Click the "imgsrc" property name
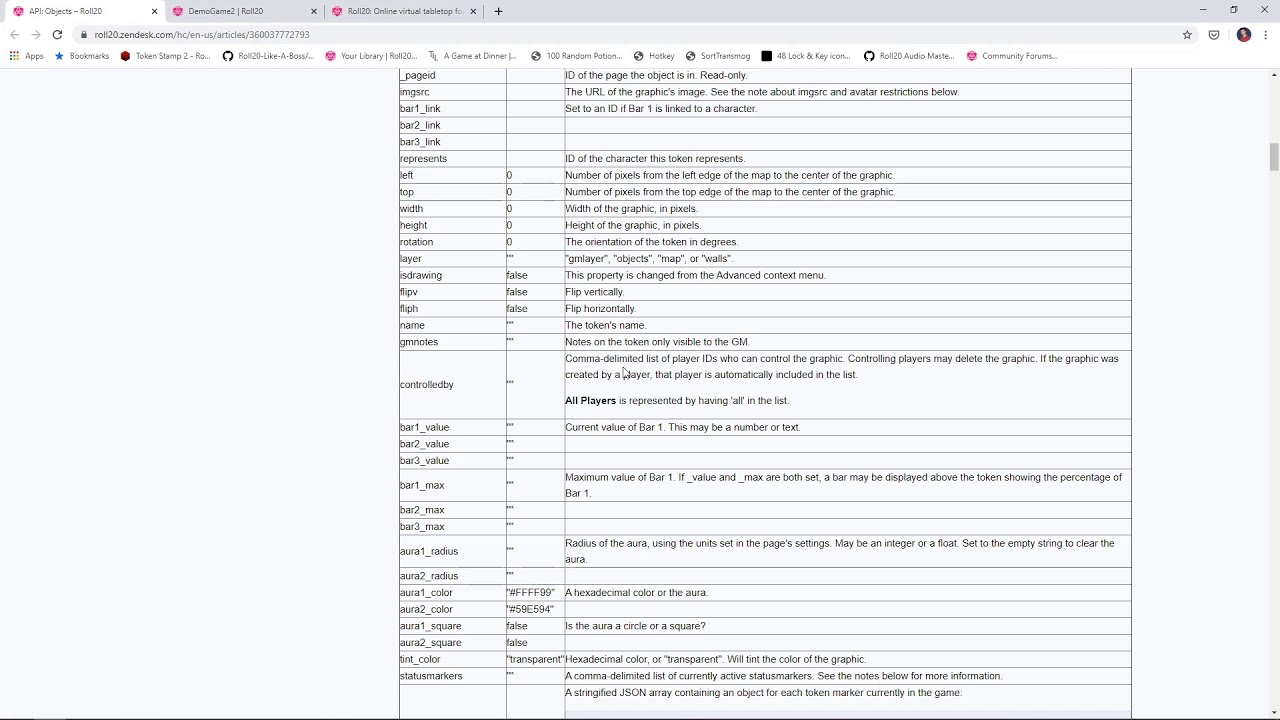This screenshot has width=1280, height=720. pos(414,92)
